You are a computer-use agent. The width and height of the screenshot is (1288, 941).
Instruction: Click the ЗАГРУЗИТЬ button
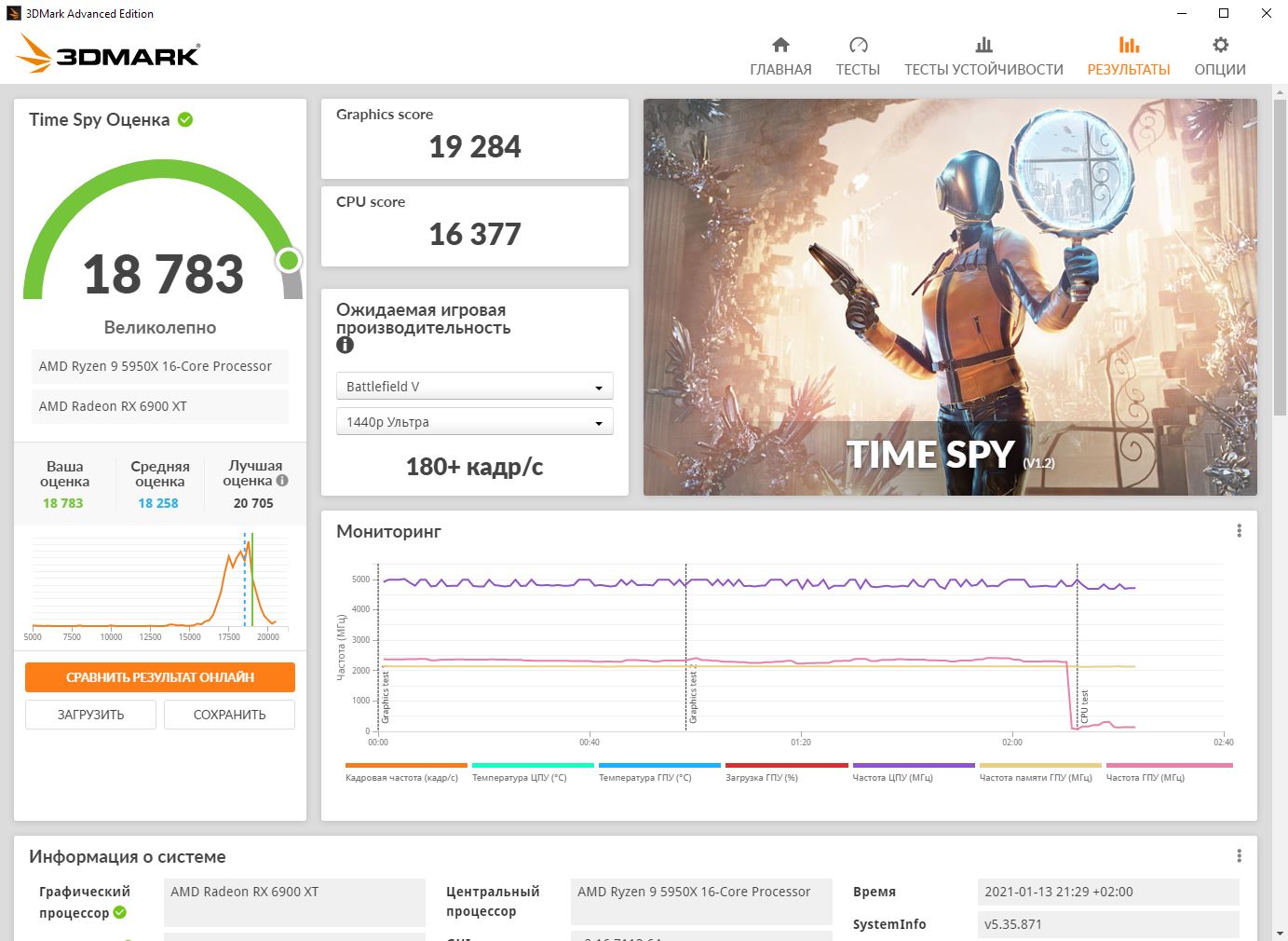[90, 715]
